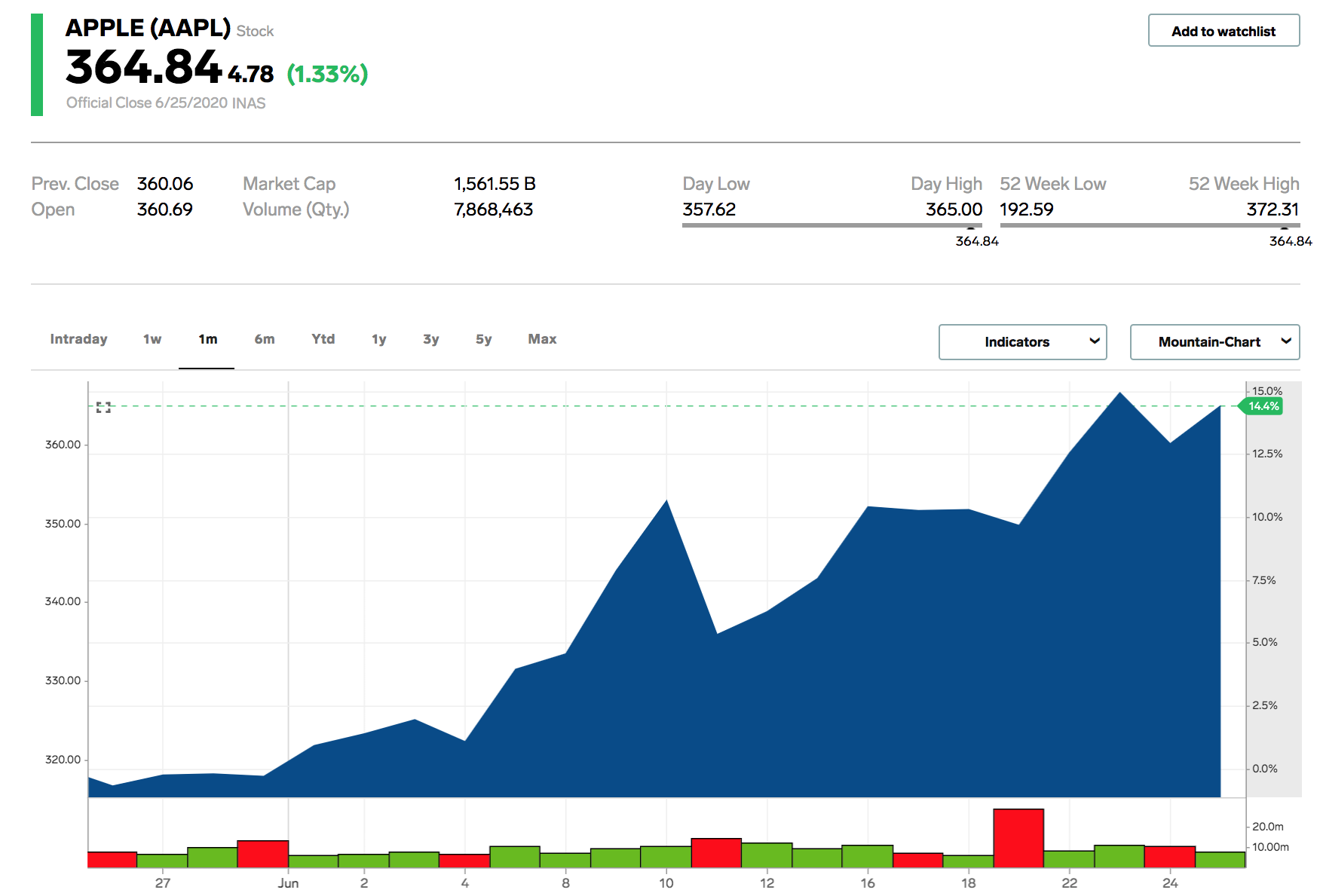This screenshot has height=896, width=1320.
Task: Click the active 1m range tab
Action: (x=207, y=339)
